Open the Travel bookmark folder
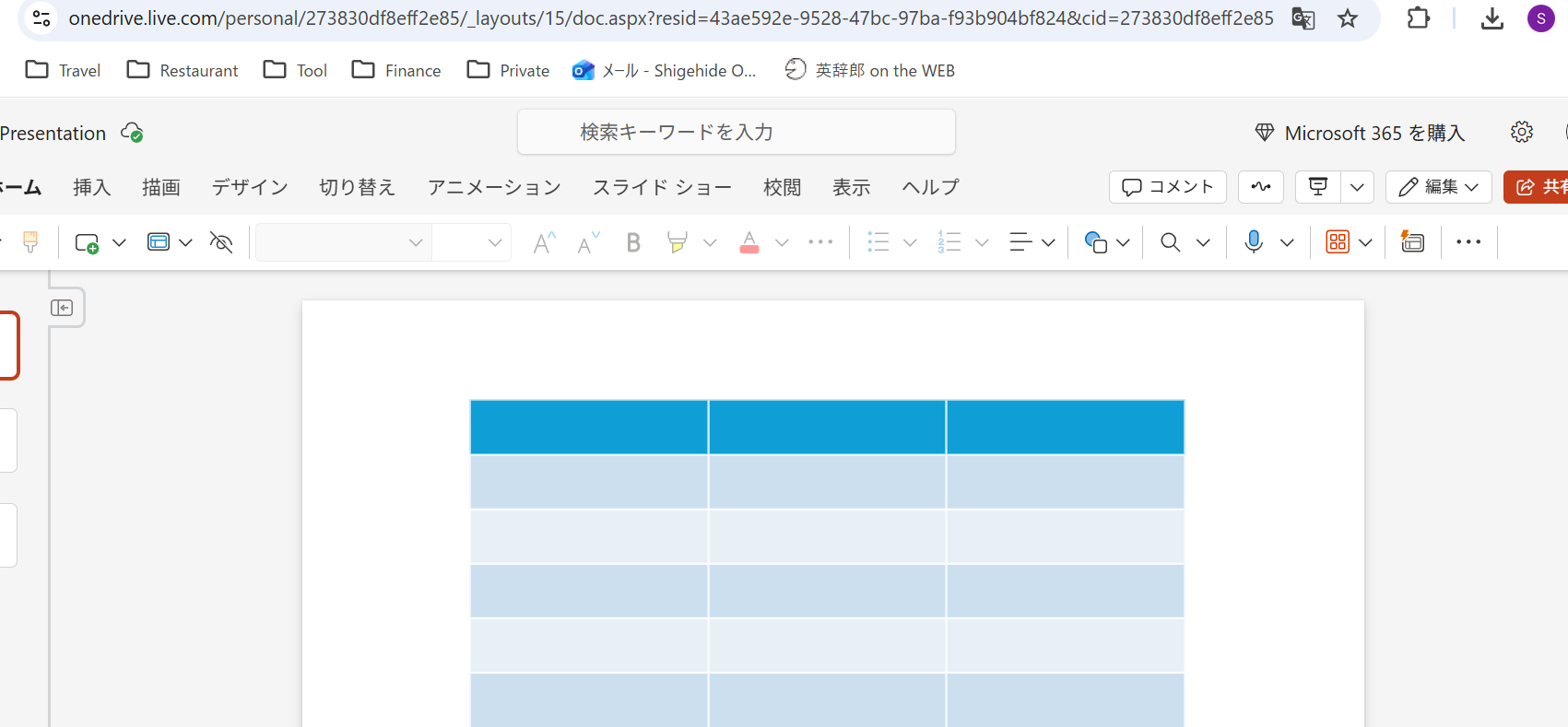 click(64, 70)
